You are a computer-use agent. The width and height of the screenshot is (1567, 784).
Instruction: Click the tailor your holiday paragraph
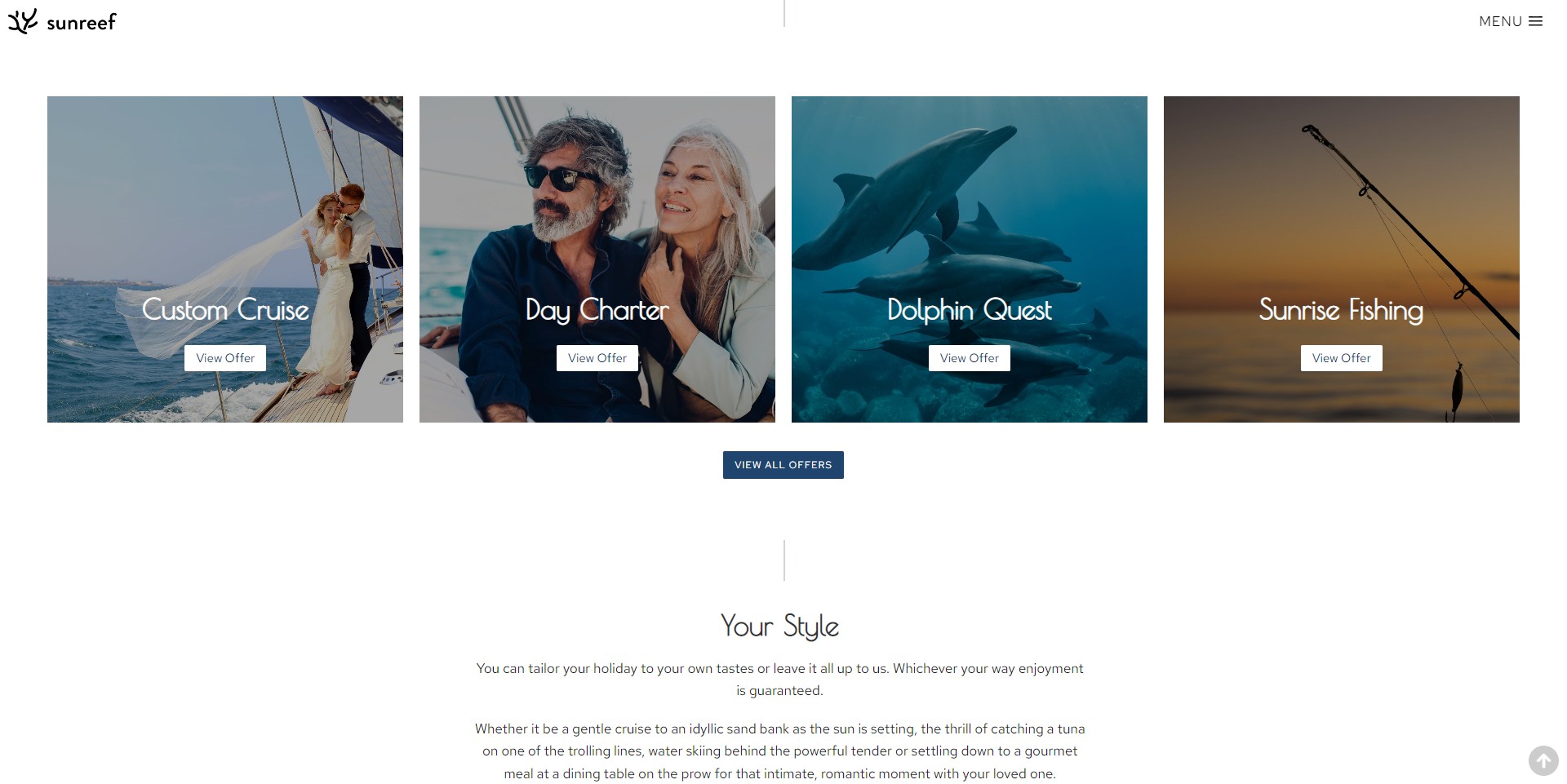(x=780, y=680)
